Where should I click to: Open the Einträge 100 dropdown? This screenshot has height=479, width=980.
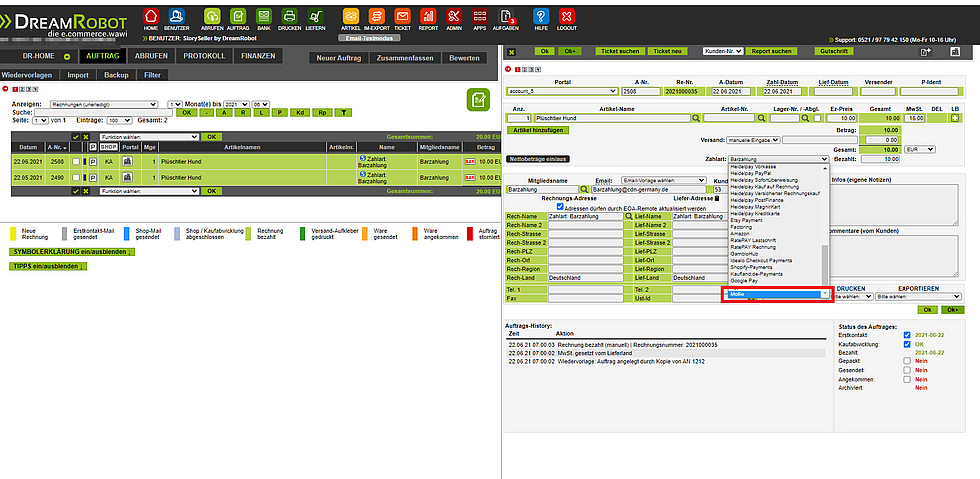click(119, 120)
